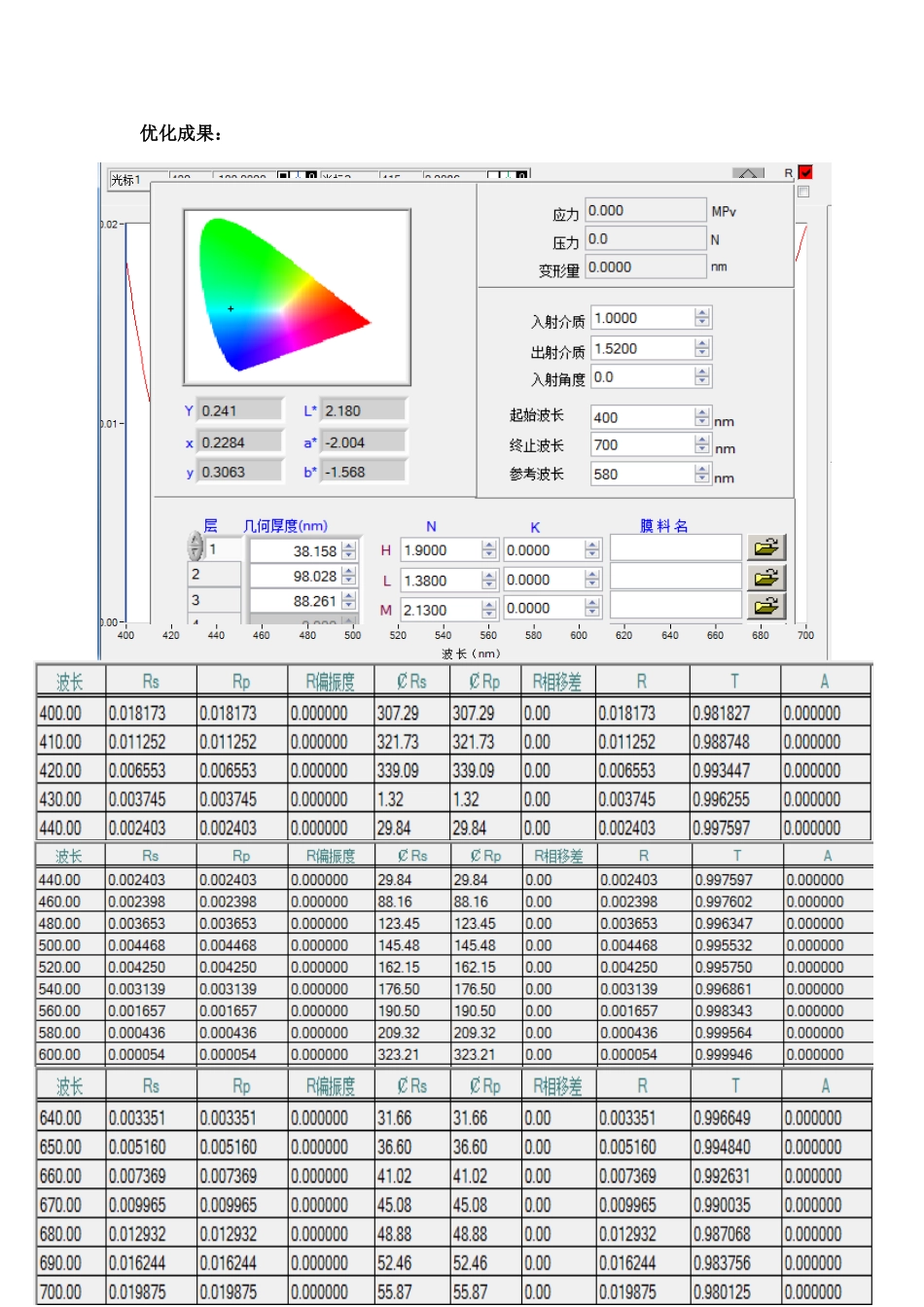Click the 压力 field showing 0.0
Screen dimensions: 924x1307
point(646,238)
